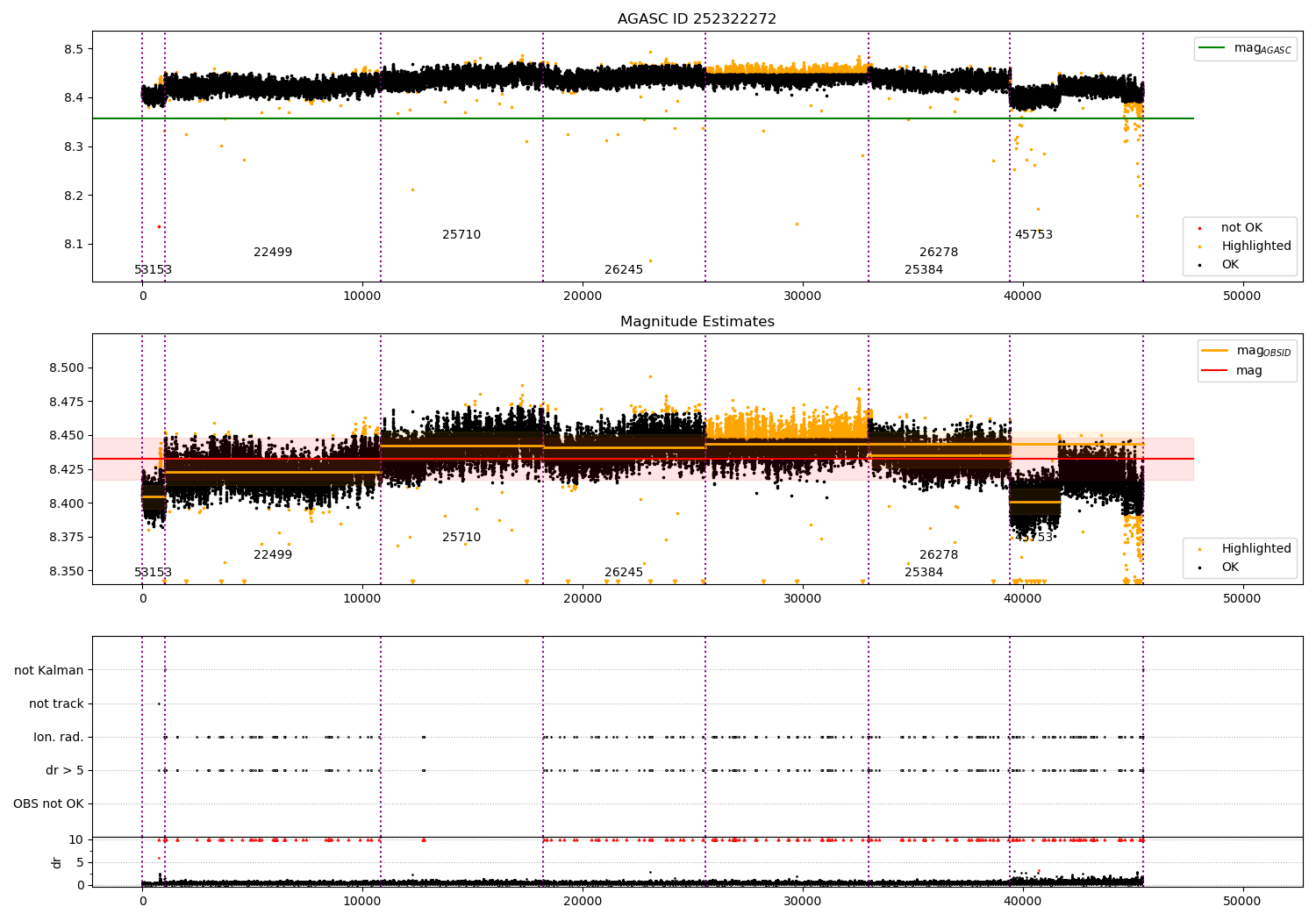Click the 50000 x-axis tick of bottom plot
This screenshot has width=1316, height=921.
point(1242,902)
